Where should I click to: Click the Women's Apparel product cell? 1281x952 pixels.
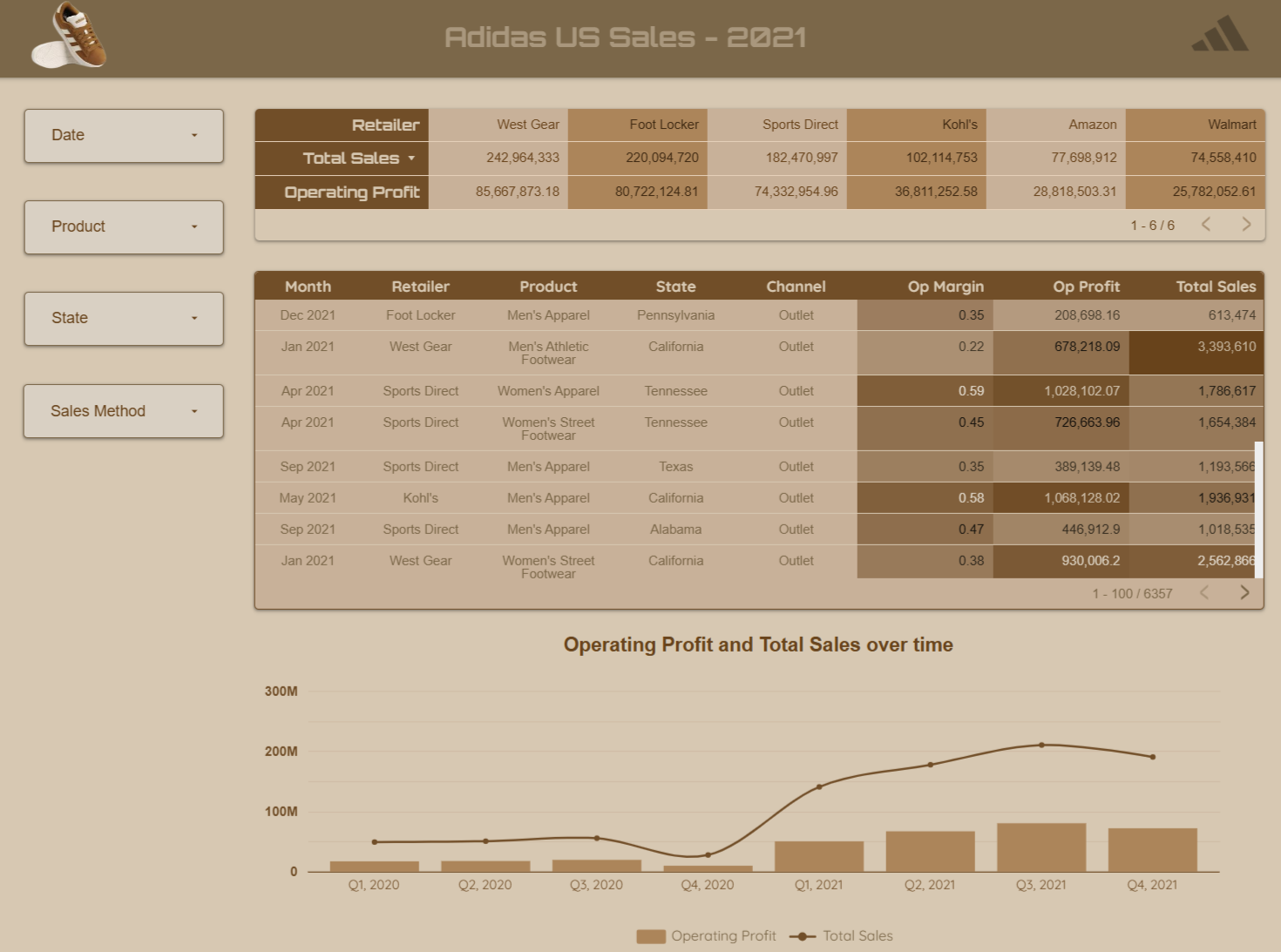tap(548, 391)
